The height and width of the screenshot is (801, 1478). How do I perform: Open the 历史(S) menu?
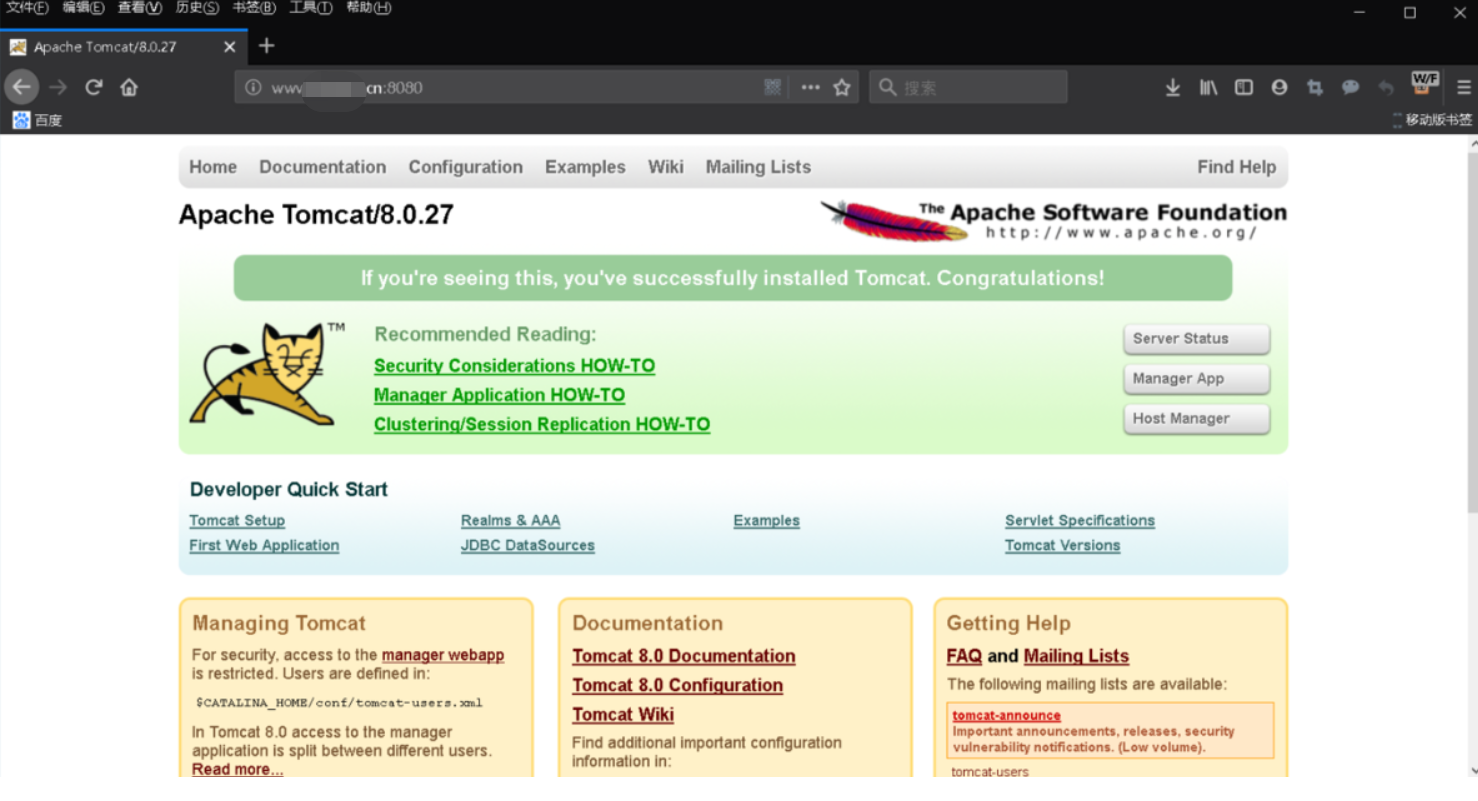(197, 8)
